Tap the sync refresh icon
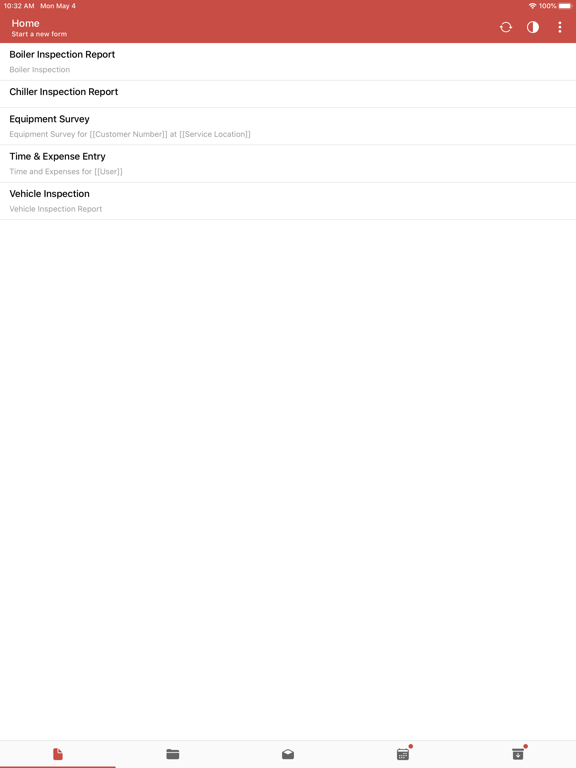Screen dimensions: 576x768 click(x=505, y=27)
